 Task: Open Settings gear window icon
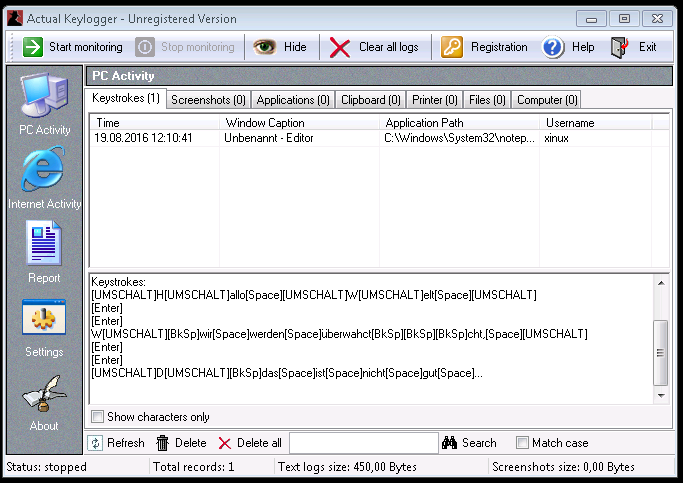[x=44, y=317]
